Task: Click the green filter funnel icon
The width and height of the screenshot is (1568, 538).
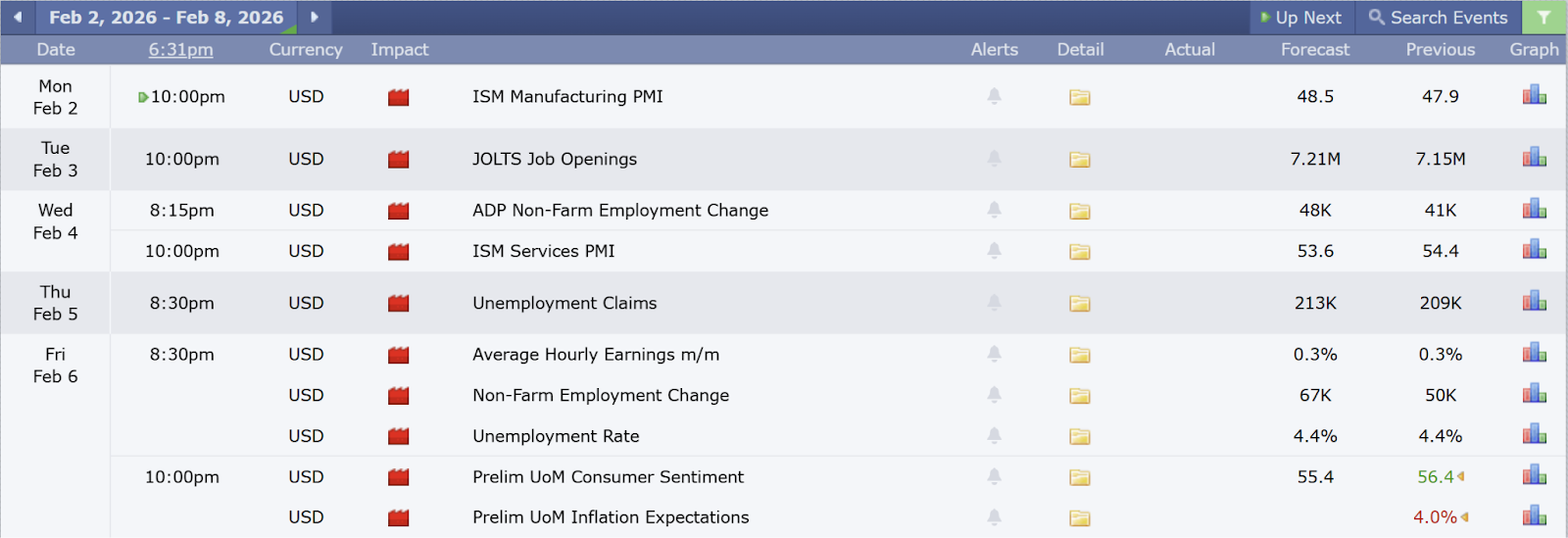Action: [x=1543, y=18]
